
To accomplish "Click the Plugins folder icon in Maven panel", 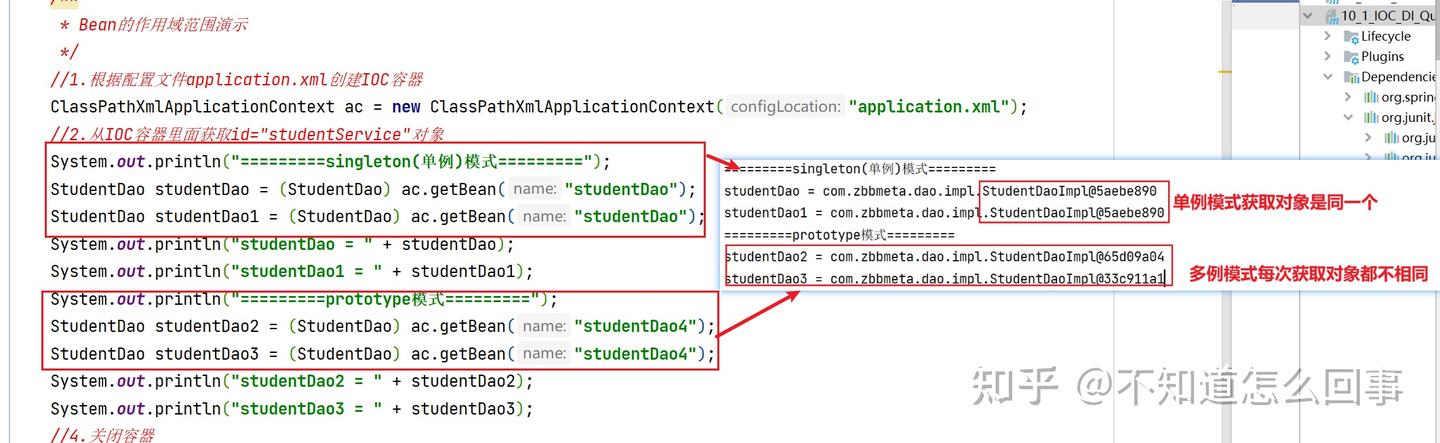I will click(x=1352, y=56).
